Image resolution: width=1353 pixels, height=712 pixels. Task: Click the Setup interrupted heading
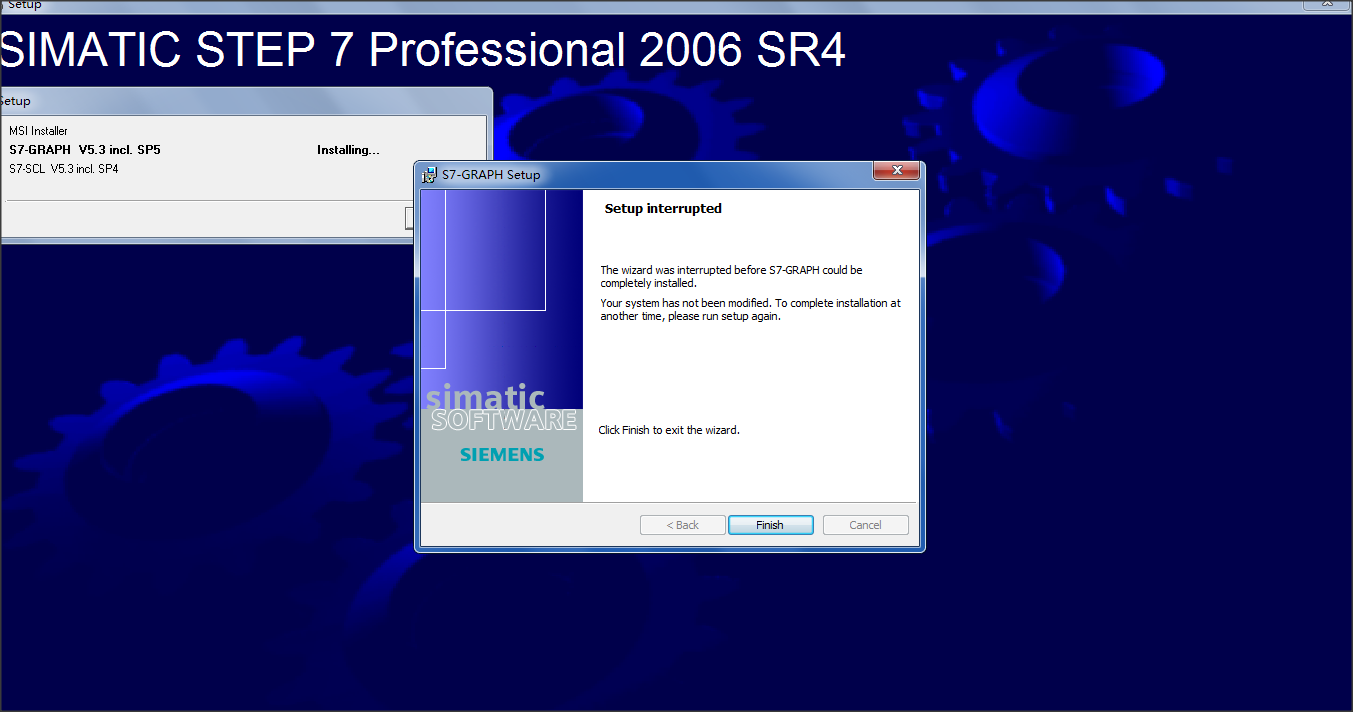tap(663, 209)
